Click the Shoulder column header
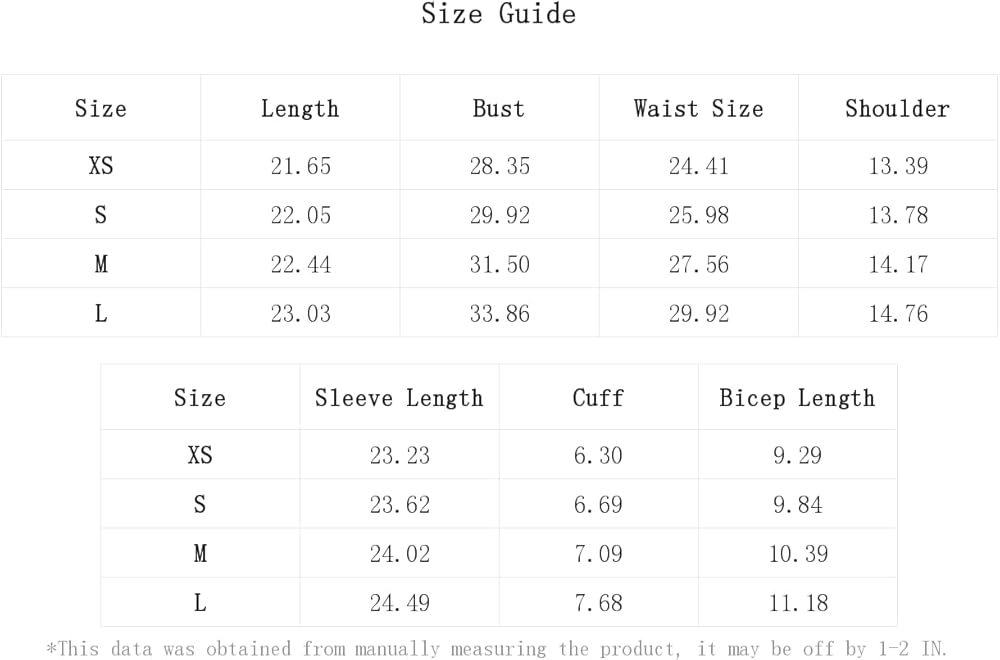Image resolution: width=1000 pixels, height=660 pixels. (x=897, y=108)
